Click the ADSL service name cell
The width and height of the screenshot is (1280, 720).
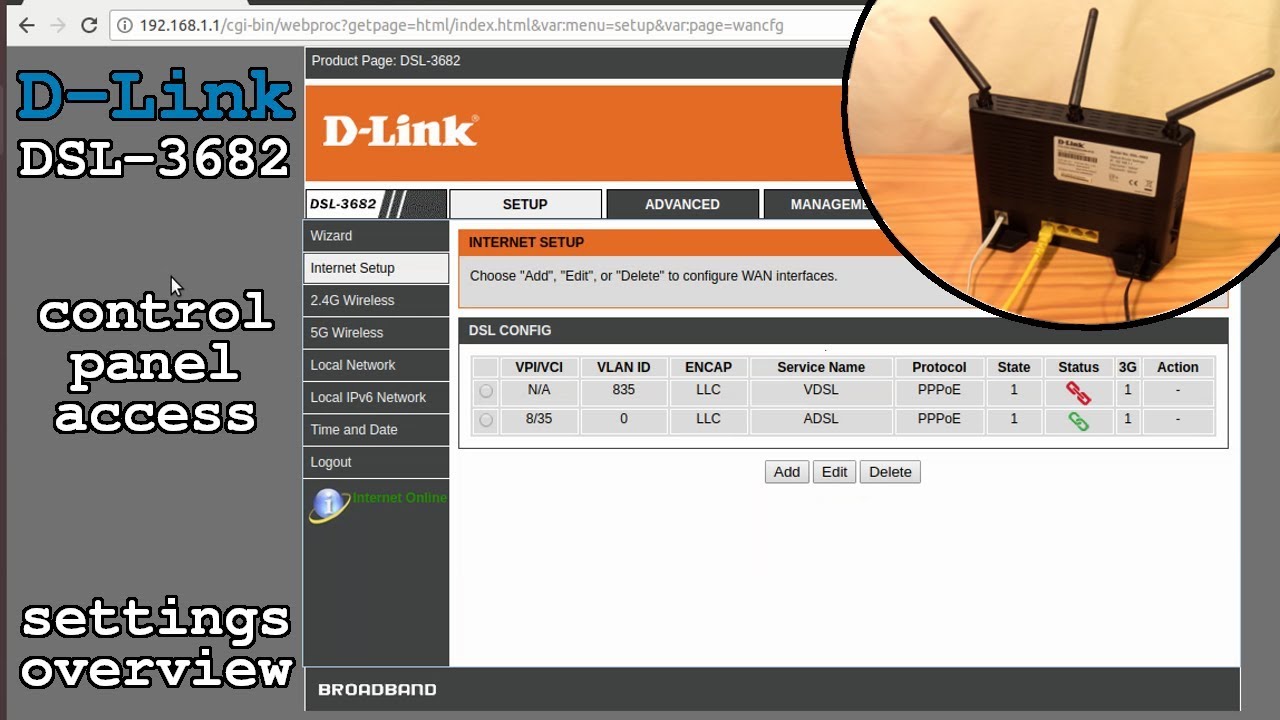pos(821,419)
